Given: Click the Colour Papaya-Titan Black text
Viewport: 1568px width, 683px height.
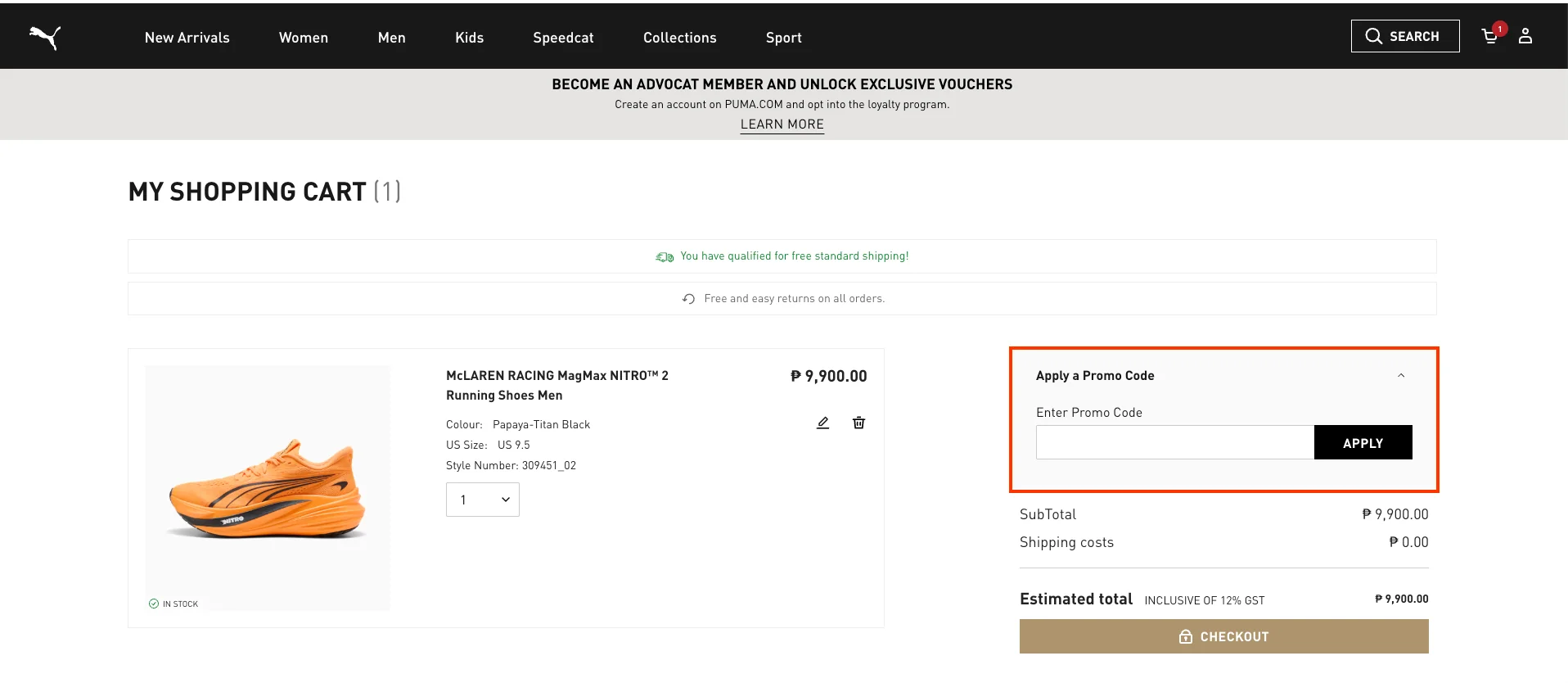Looking at the screenshot, I should (x=518, y=424).
